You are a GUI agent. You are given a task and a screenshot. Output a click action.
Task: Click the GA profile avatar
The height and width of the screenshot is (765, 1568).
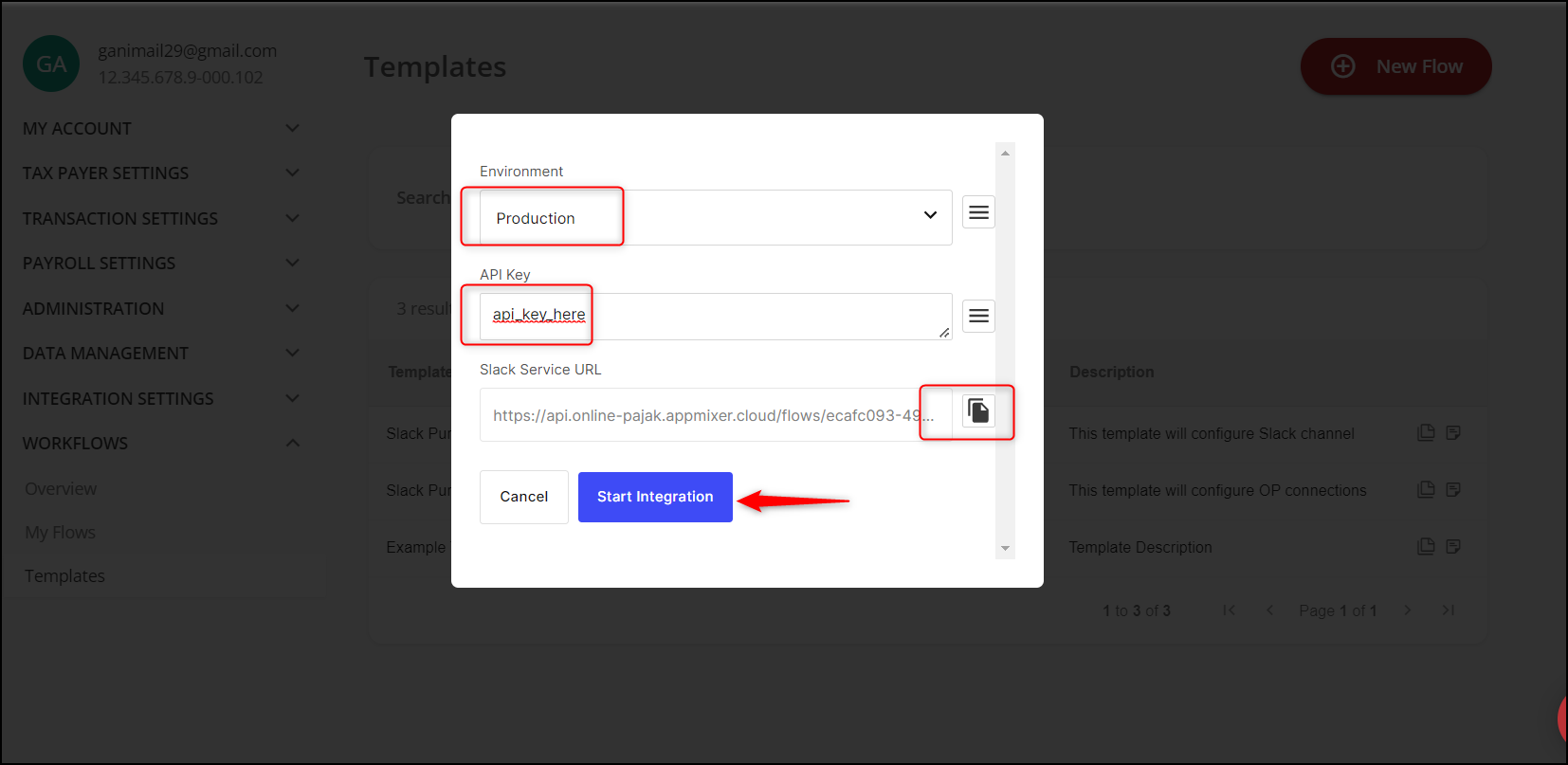tap(51, 64)
